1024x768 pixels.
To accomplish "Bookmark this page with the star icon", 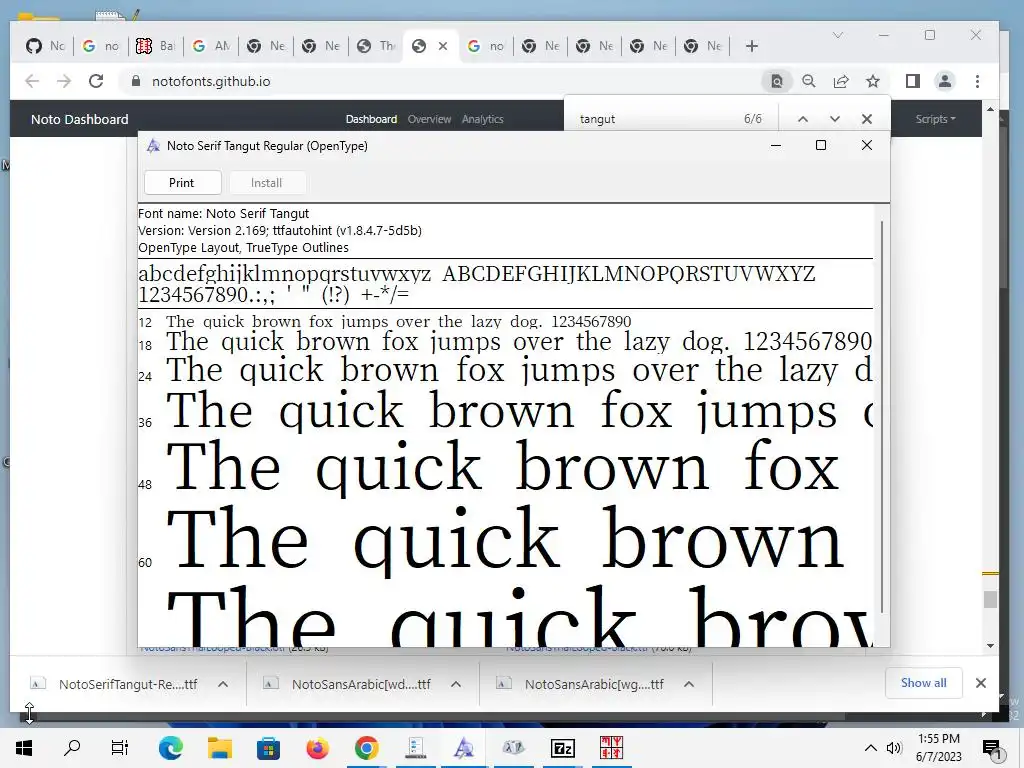I will [x=872, y=81].
